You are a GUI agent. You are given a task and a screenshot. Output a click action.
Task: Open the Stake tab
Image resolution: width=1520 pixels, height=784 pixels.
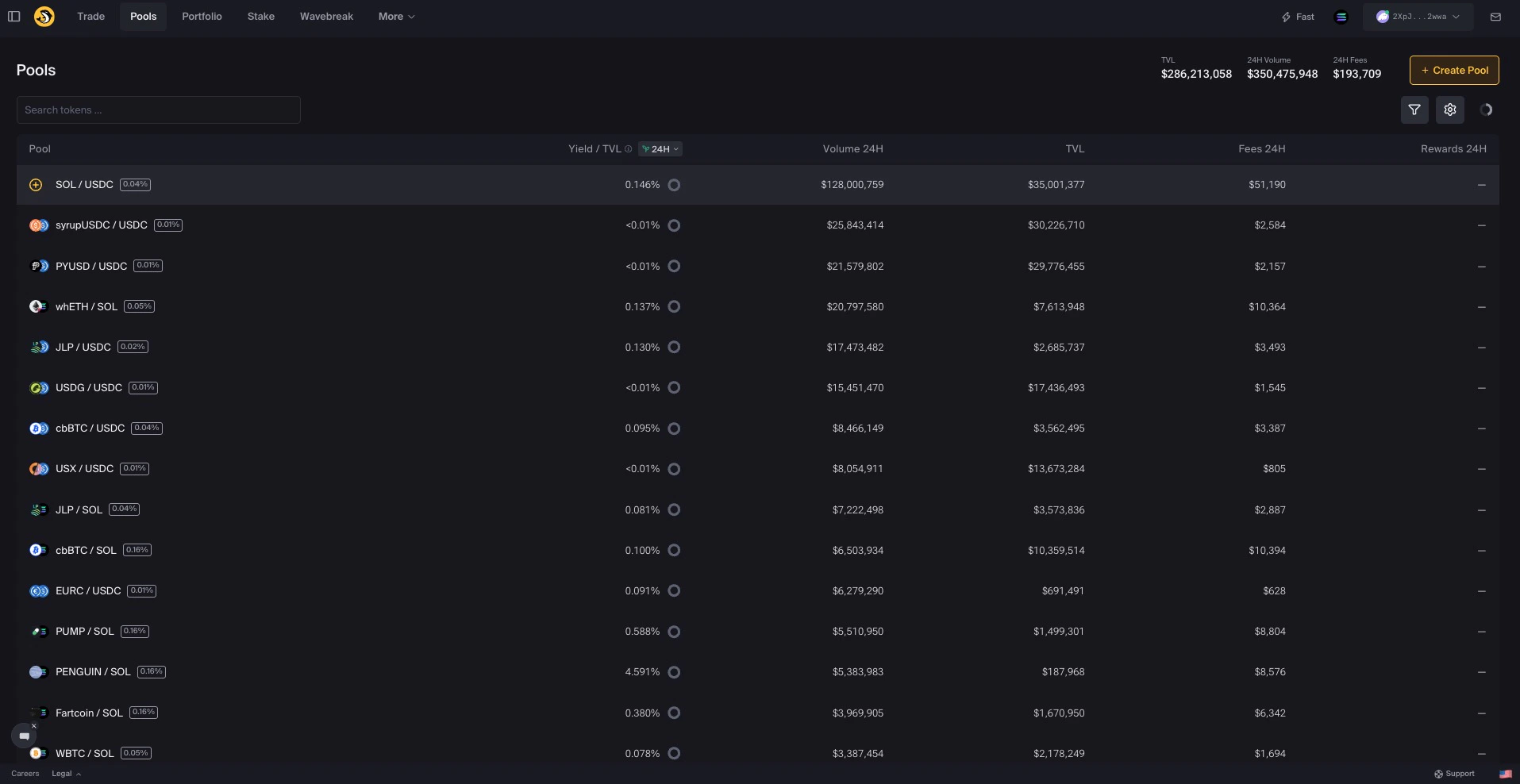point(261,17)
